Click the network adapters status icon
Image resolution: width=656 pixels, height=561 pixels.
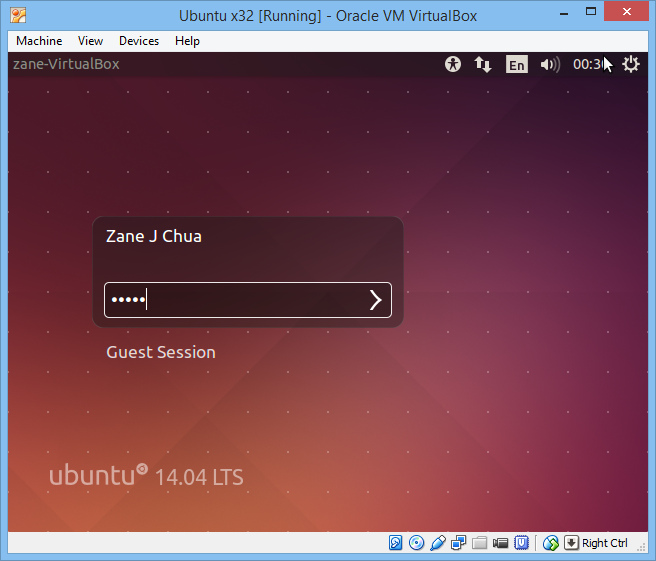[459, 543]
